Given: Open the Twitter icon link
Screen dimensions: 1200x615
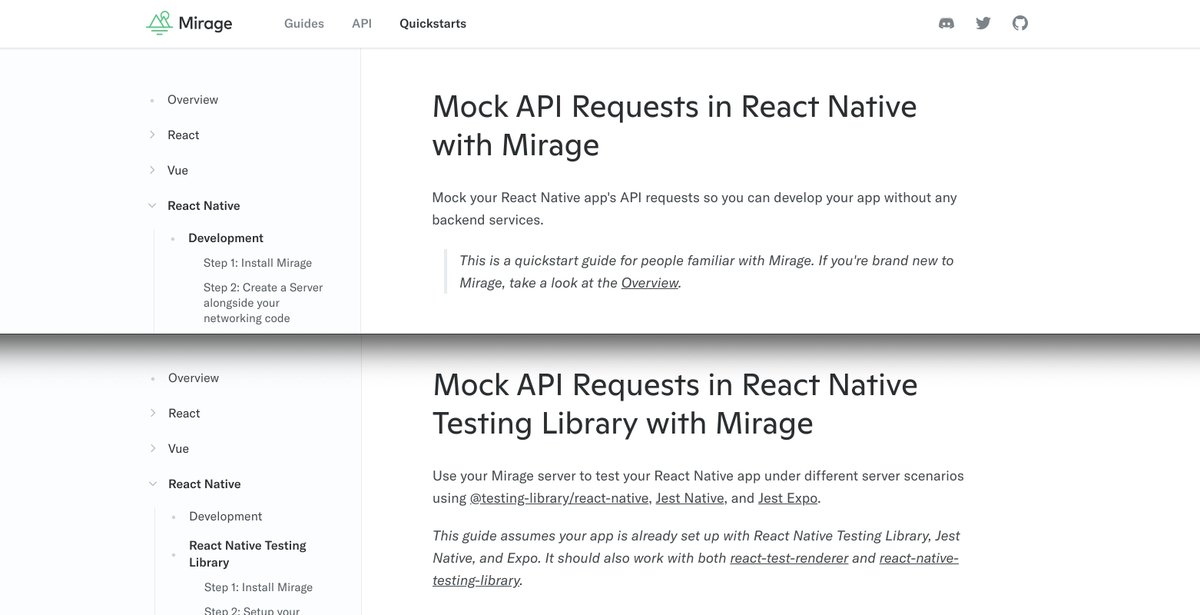Looking at the screenshot, I should tap(983, 23).
